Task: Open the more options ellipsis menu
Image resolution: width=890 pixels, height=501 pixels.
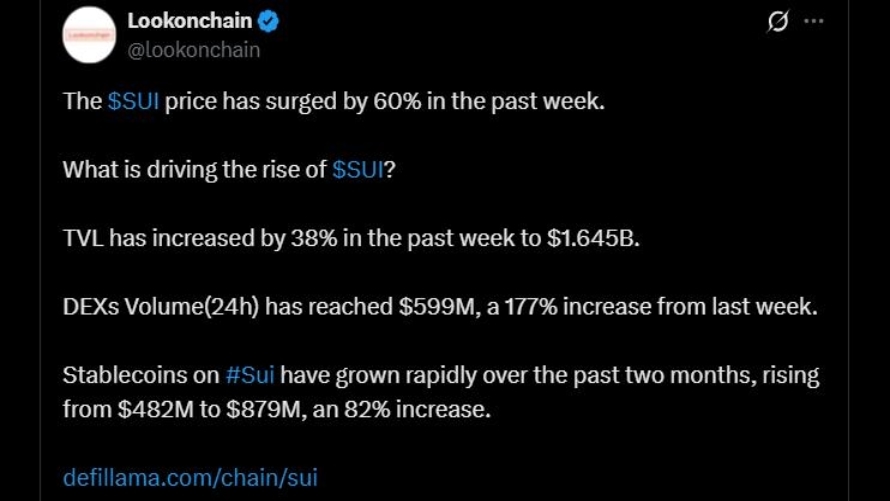Action: [814, 21]
